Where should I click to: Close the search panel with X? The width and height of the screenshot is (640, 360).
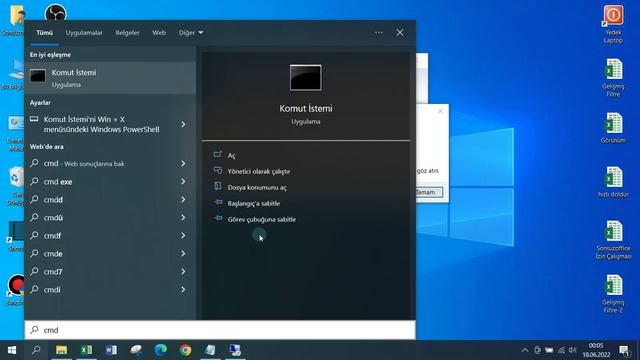[x=400, y=33]
